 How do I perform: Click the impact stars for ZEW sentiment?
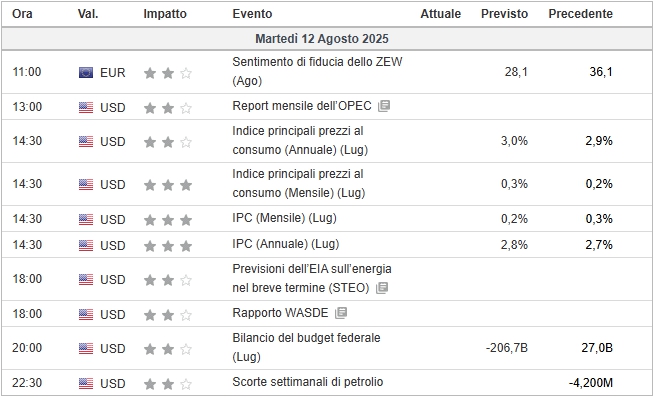168,73
